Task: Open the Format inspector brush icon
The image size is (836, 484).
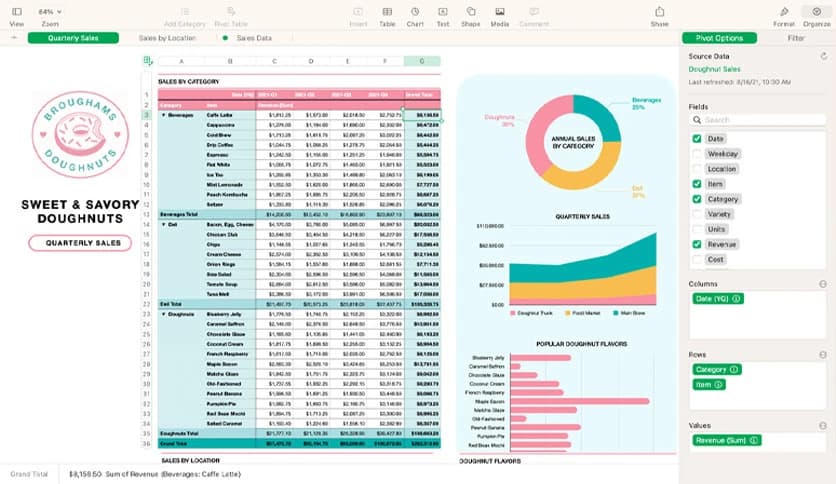Action: (x=784, y=11)
